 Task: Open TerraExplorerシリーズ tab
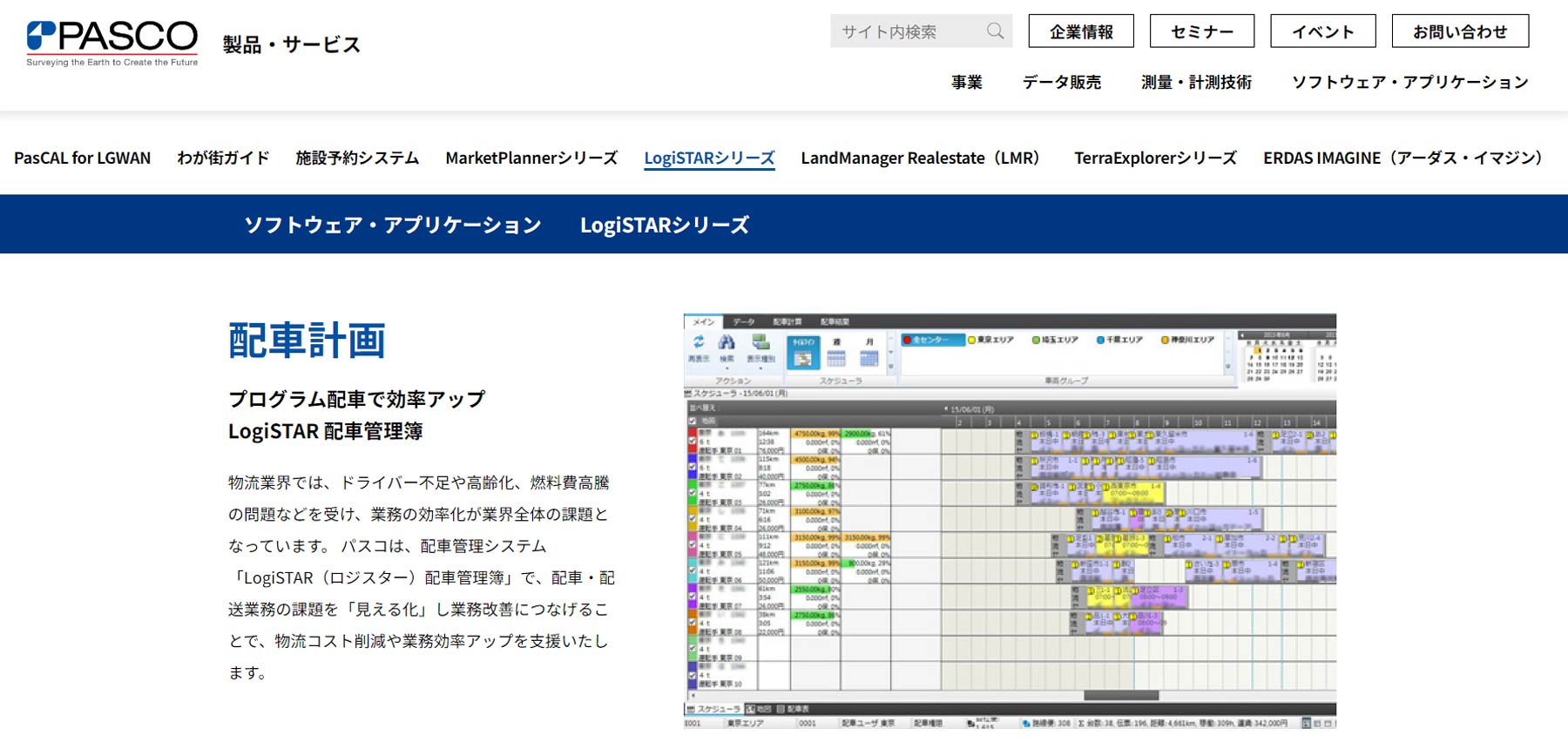(1155, 158)
